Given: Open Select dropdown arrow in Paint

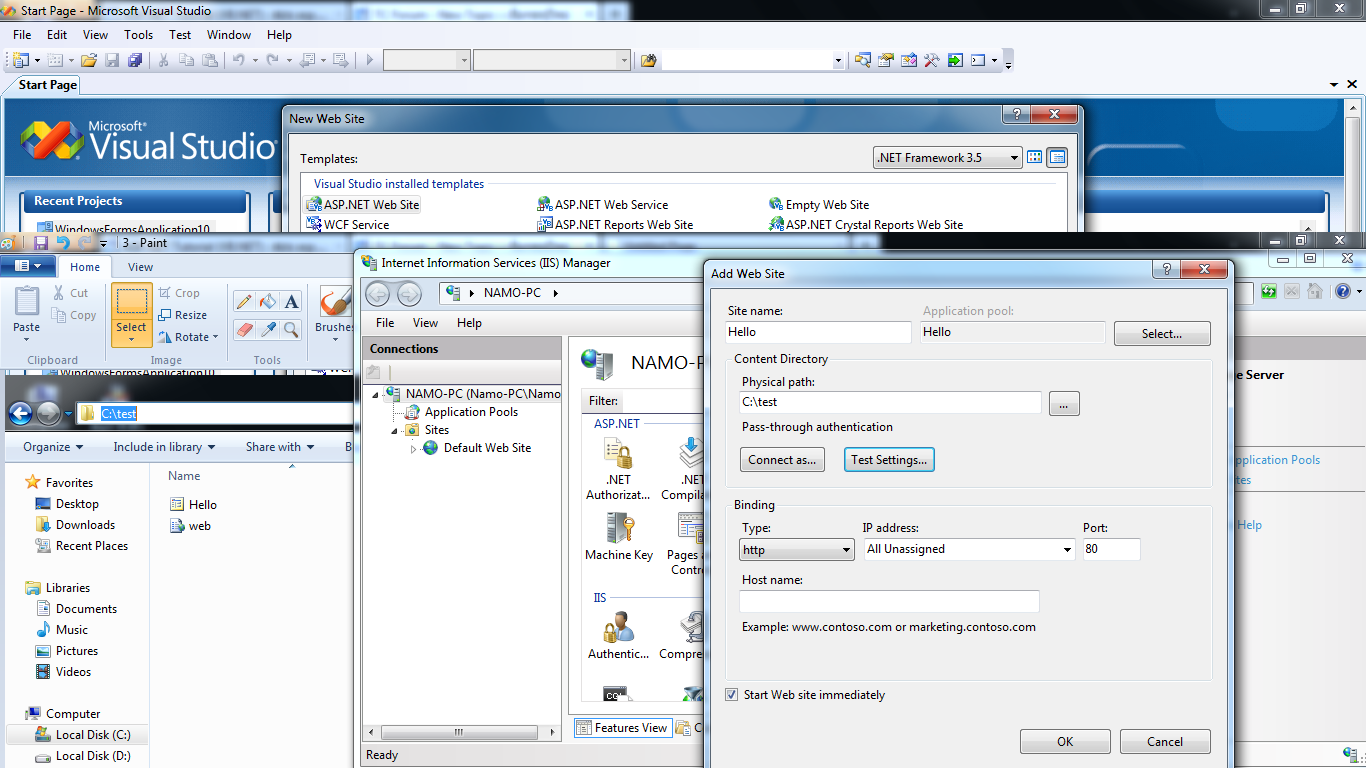Looking at the screenshot, I should click(131, 339).
